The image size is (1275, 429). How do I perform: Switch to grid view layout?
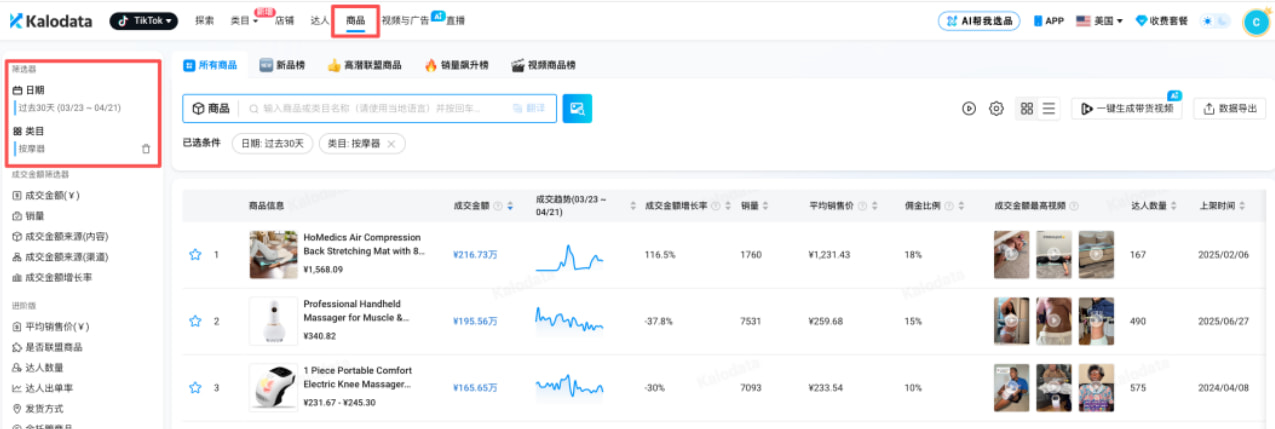1026,108
